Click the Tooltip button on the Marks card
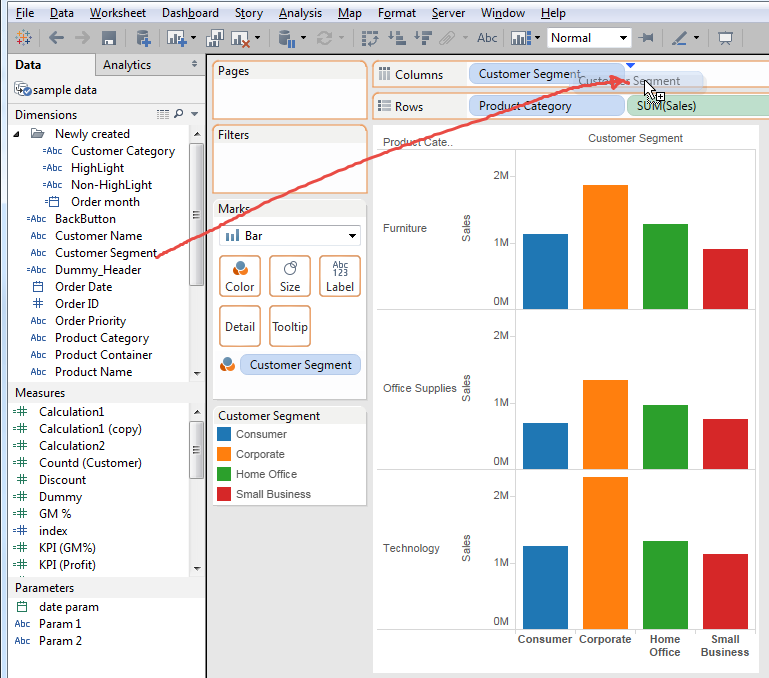The width and height of the screenshot is (769, 678). (290, 326)
